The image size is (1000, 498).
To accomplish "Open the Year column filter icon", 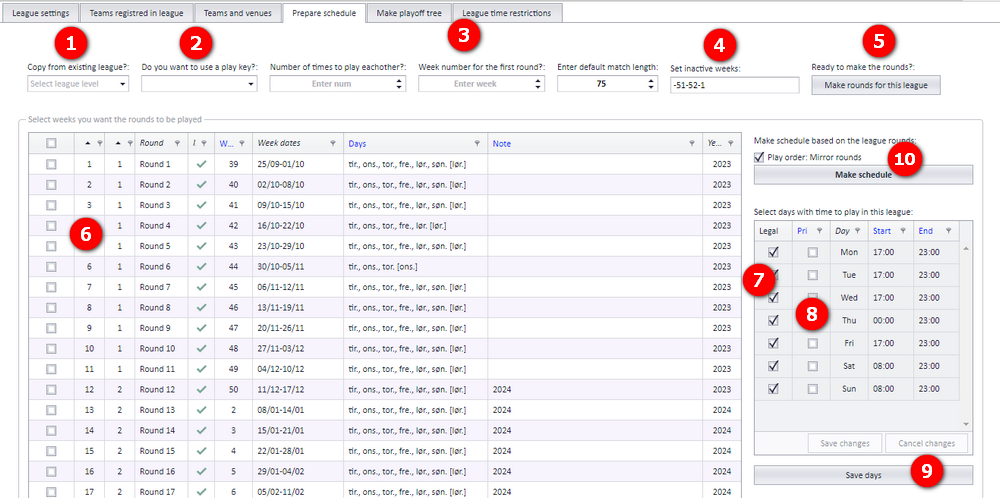I will (731, 143).
